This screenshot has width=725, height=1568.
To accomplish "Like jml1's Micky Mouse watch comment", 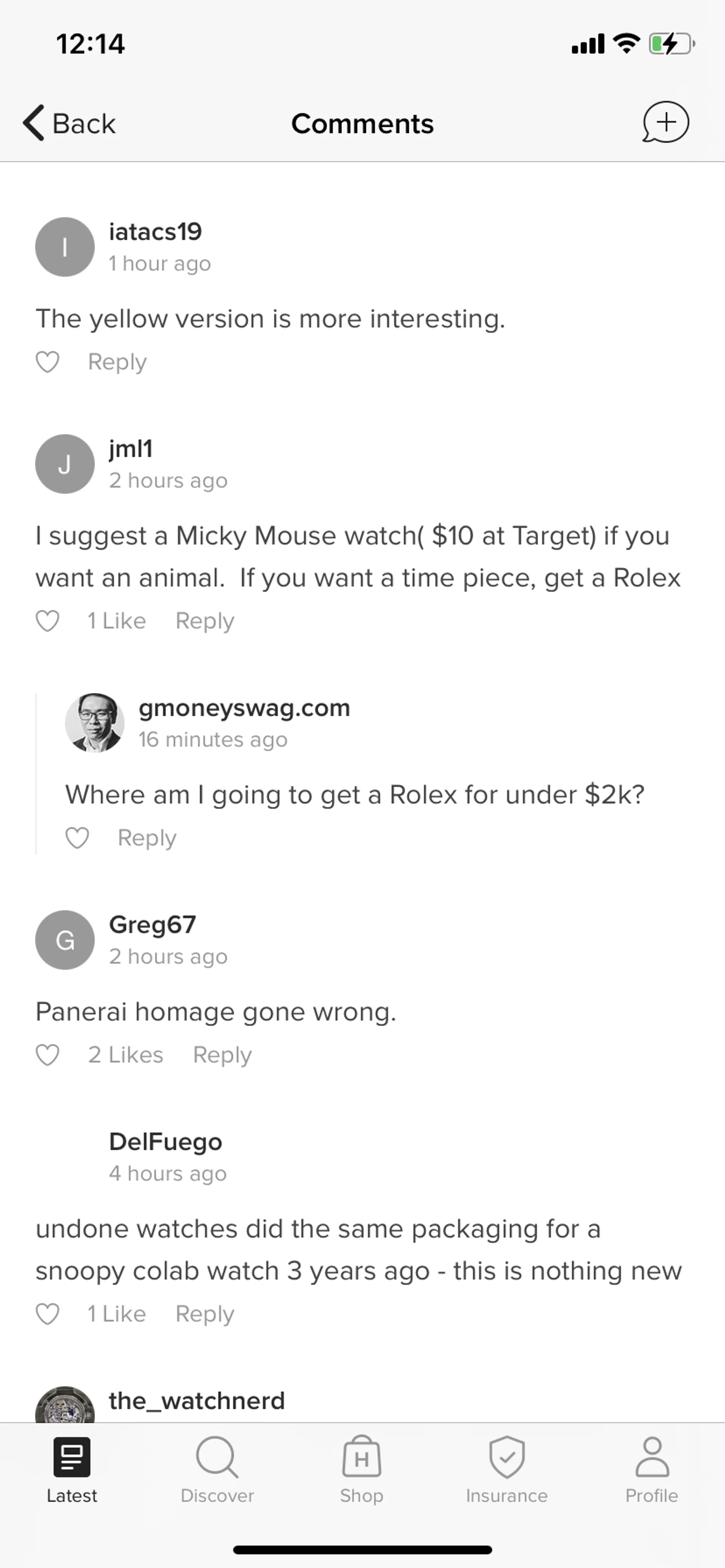I will [48, 622].
